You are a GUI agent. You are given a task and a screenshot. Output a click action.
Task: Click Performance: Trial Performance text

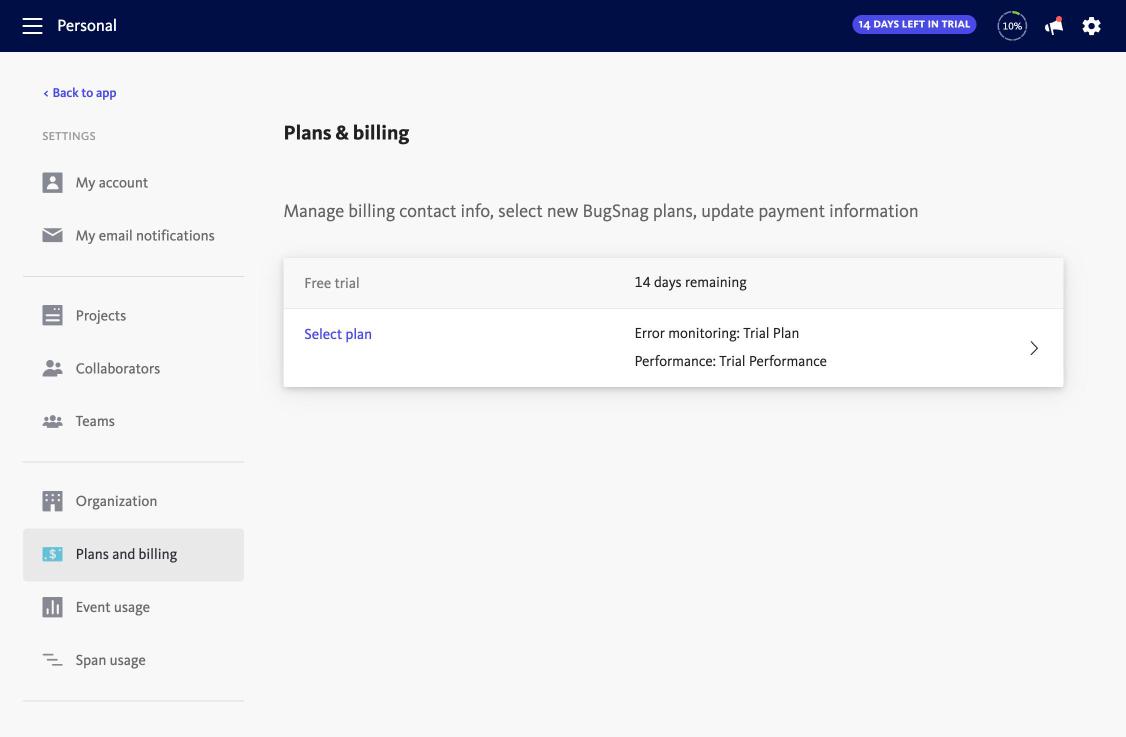click(x=730, y=361)
